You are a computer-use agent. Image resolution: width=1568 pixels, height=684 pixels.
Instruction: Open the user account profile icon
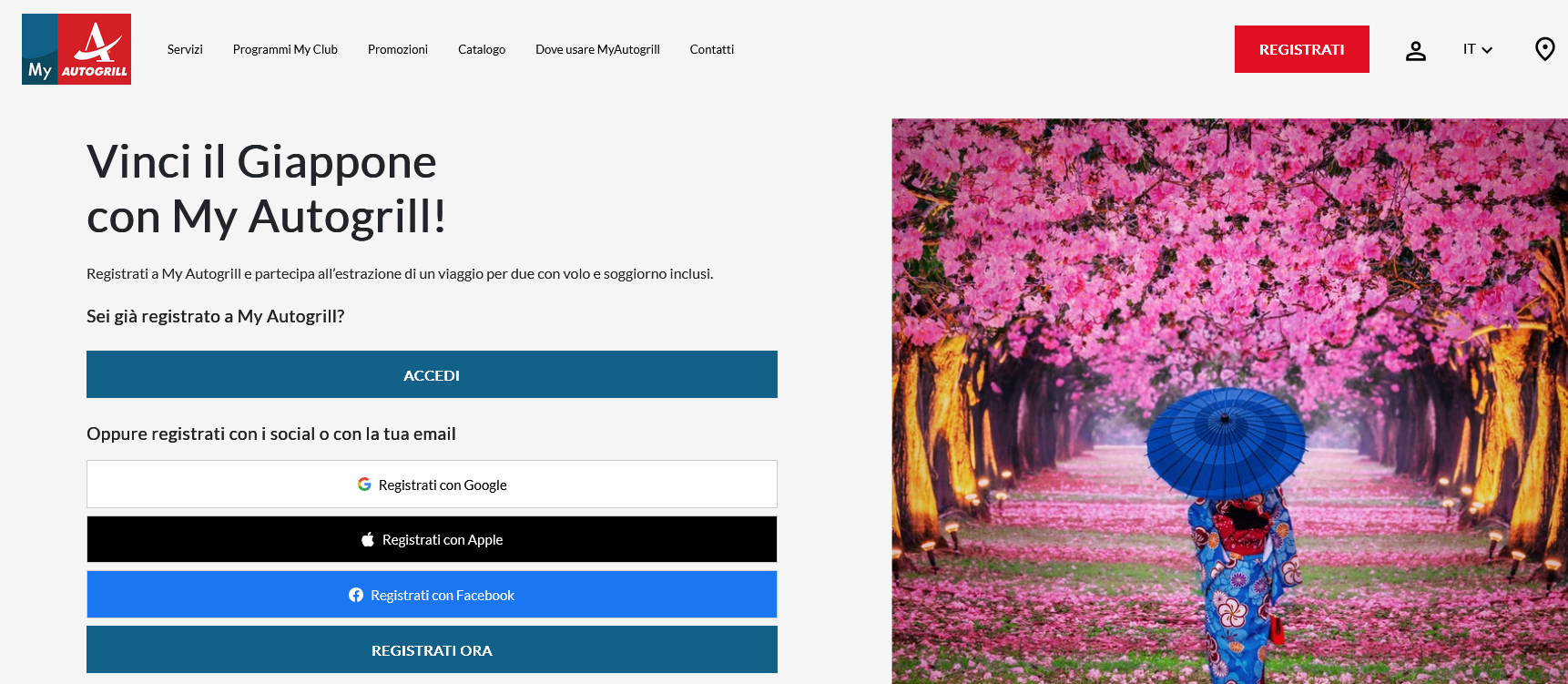(x=1415, y=50)
